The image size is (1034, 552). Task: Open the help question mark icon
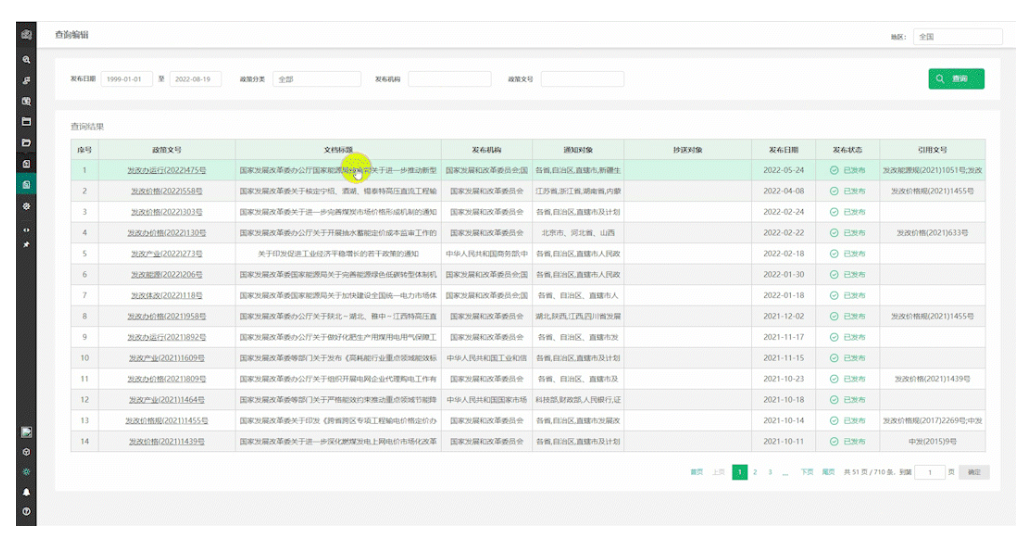pos(26,512)
